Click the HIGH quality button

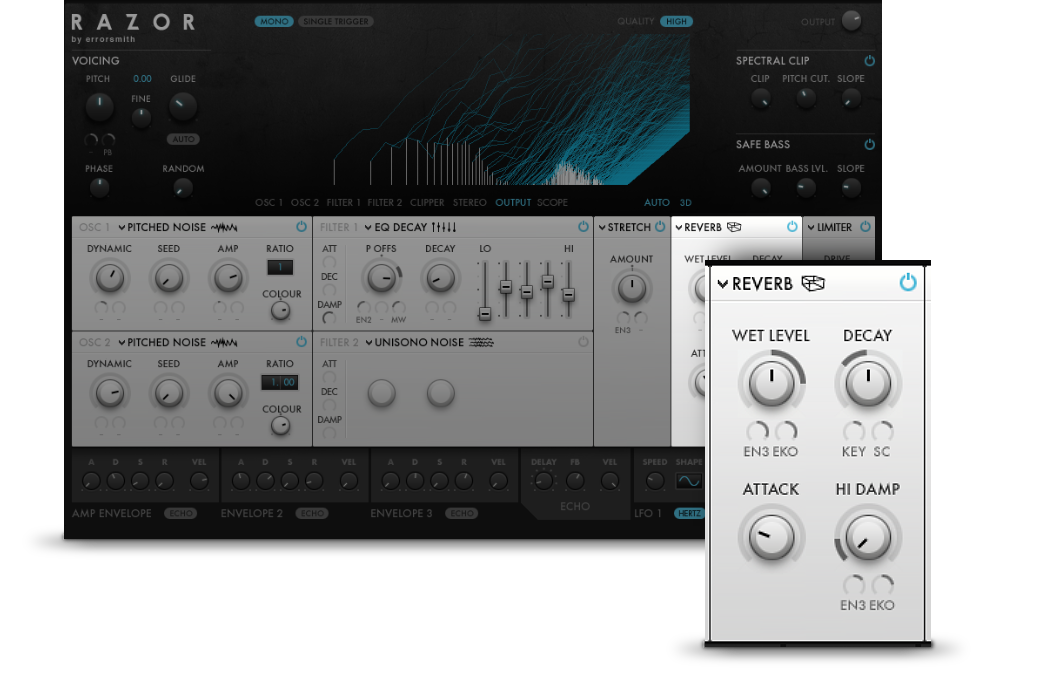point(677,22)
